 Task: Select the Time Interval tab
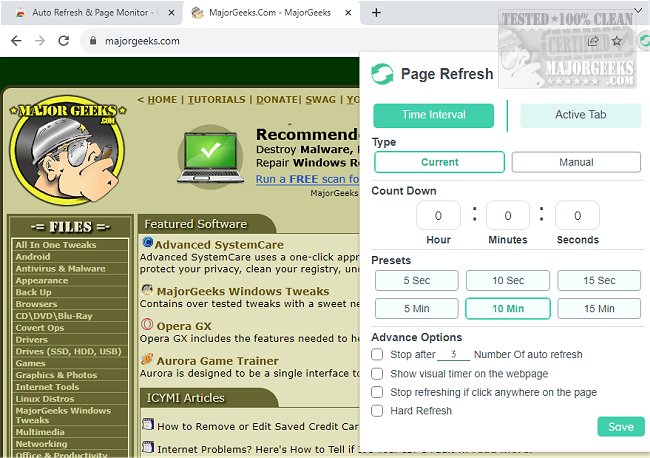point(433,115)
